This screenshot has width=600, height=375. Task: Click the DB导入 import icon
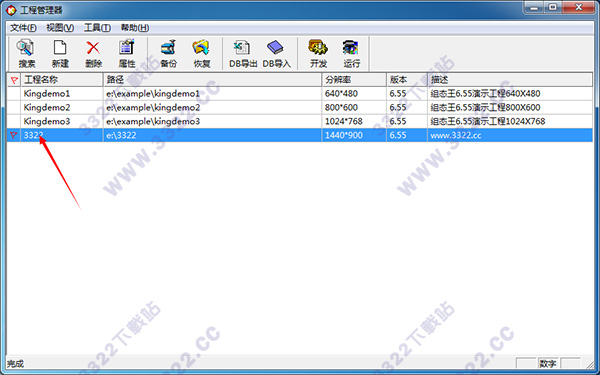(x=276, y=54)
